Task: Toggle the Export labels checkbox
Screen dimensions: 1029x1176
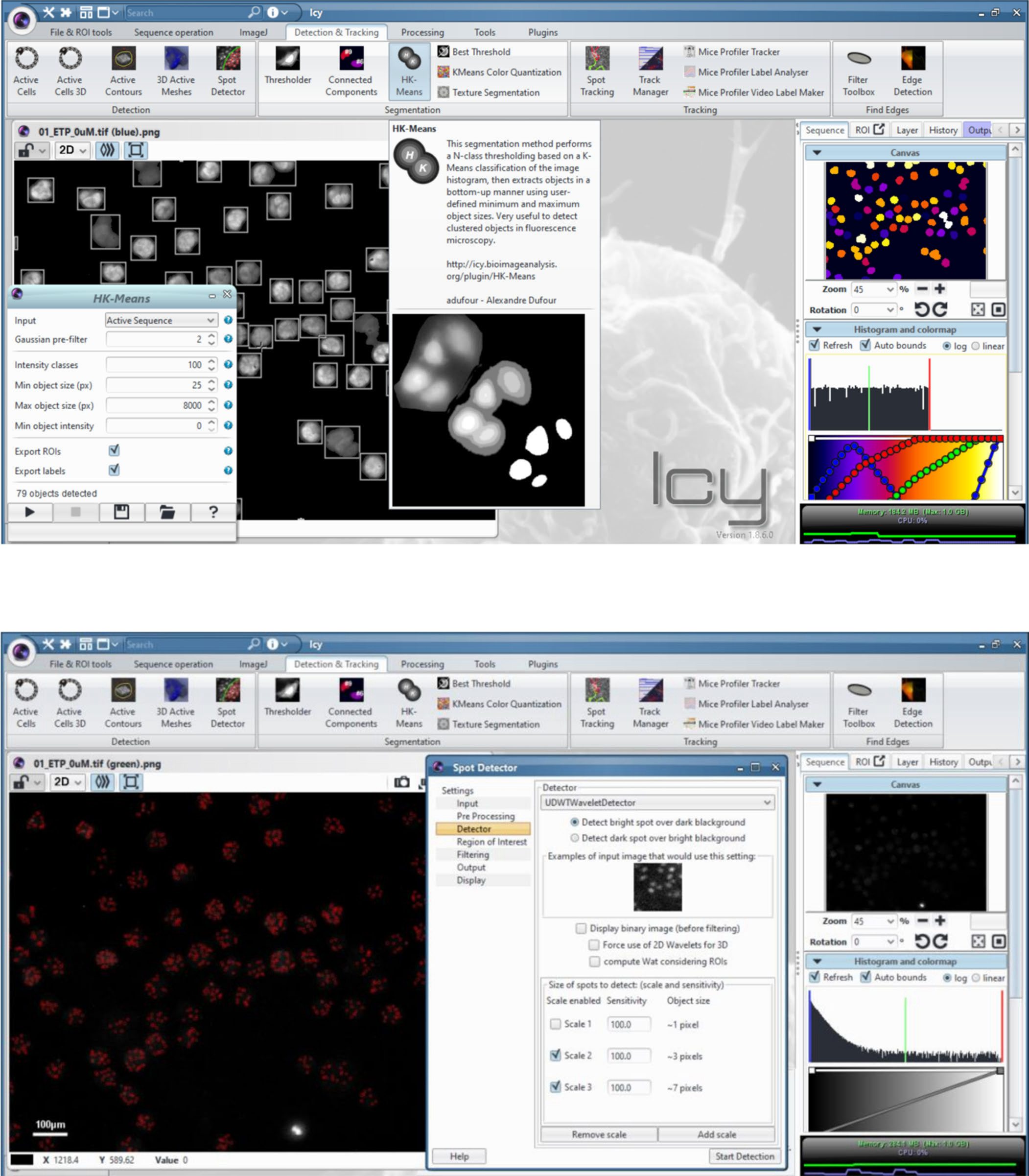Action: click(x=114, y=470)
